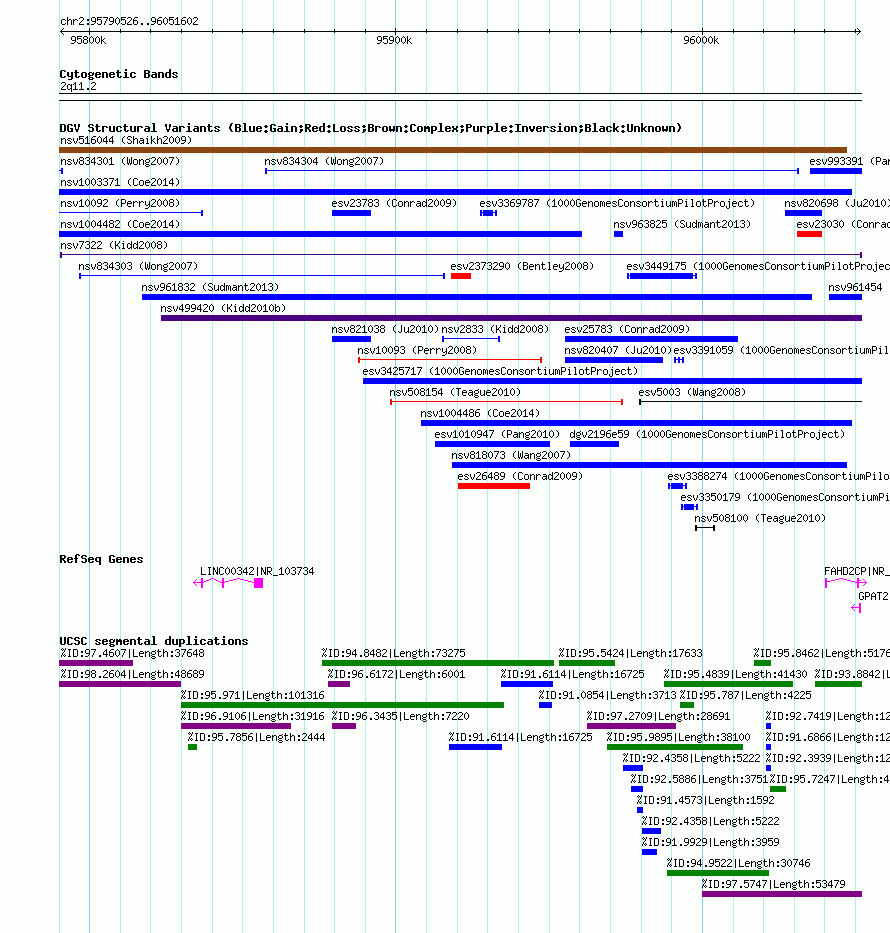Click the %ID:94.9522|Length:30746 label
890x933 pixels.
click(738, 863)
